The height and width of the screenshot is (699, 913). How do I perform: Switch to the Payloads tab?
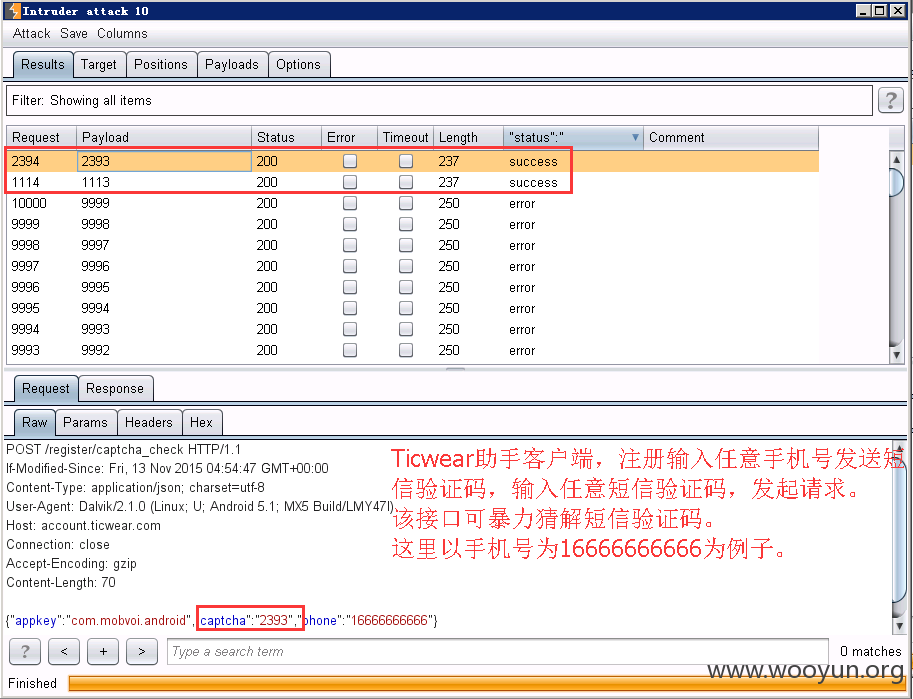point(232,65)
